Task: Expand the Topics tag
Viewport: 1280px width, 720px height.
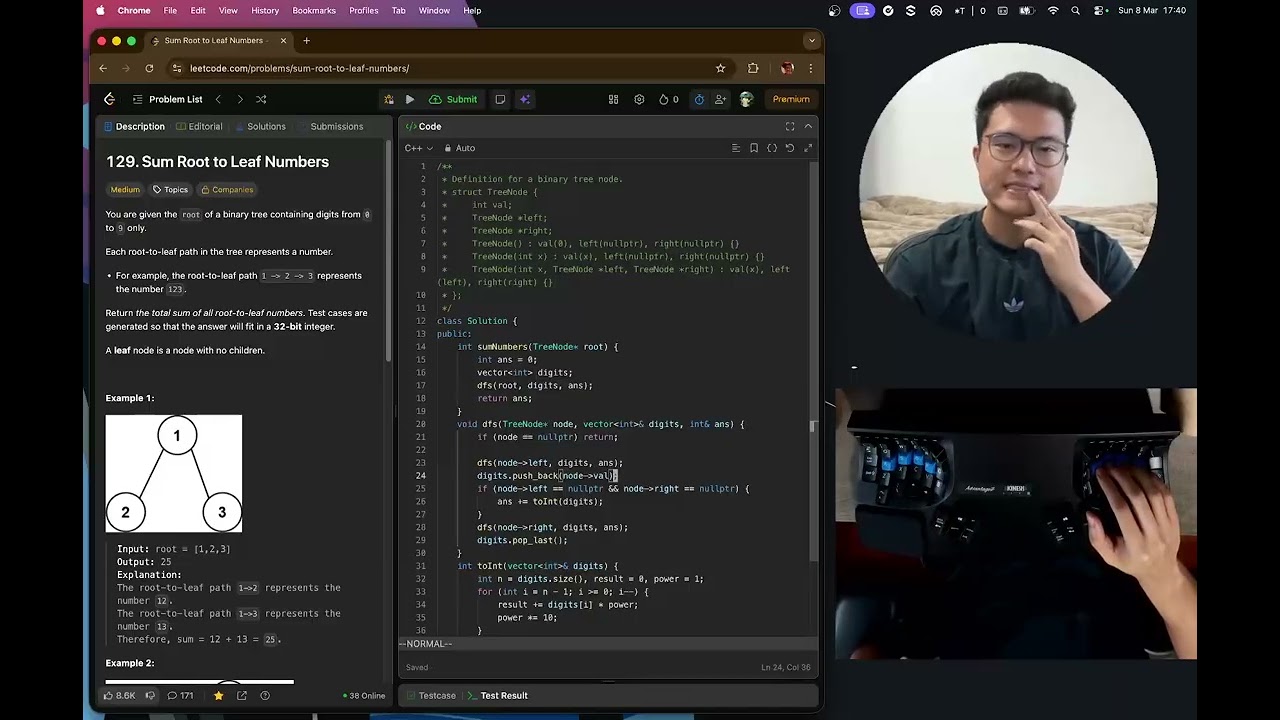Action: (x=170, y=189)
